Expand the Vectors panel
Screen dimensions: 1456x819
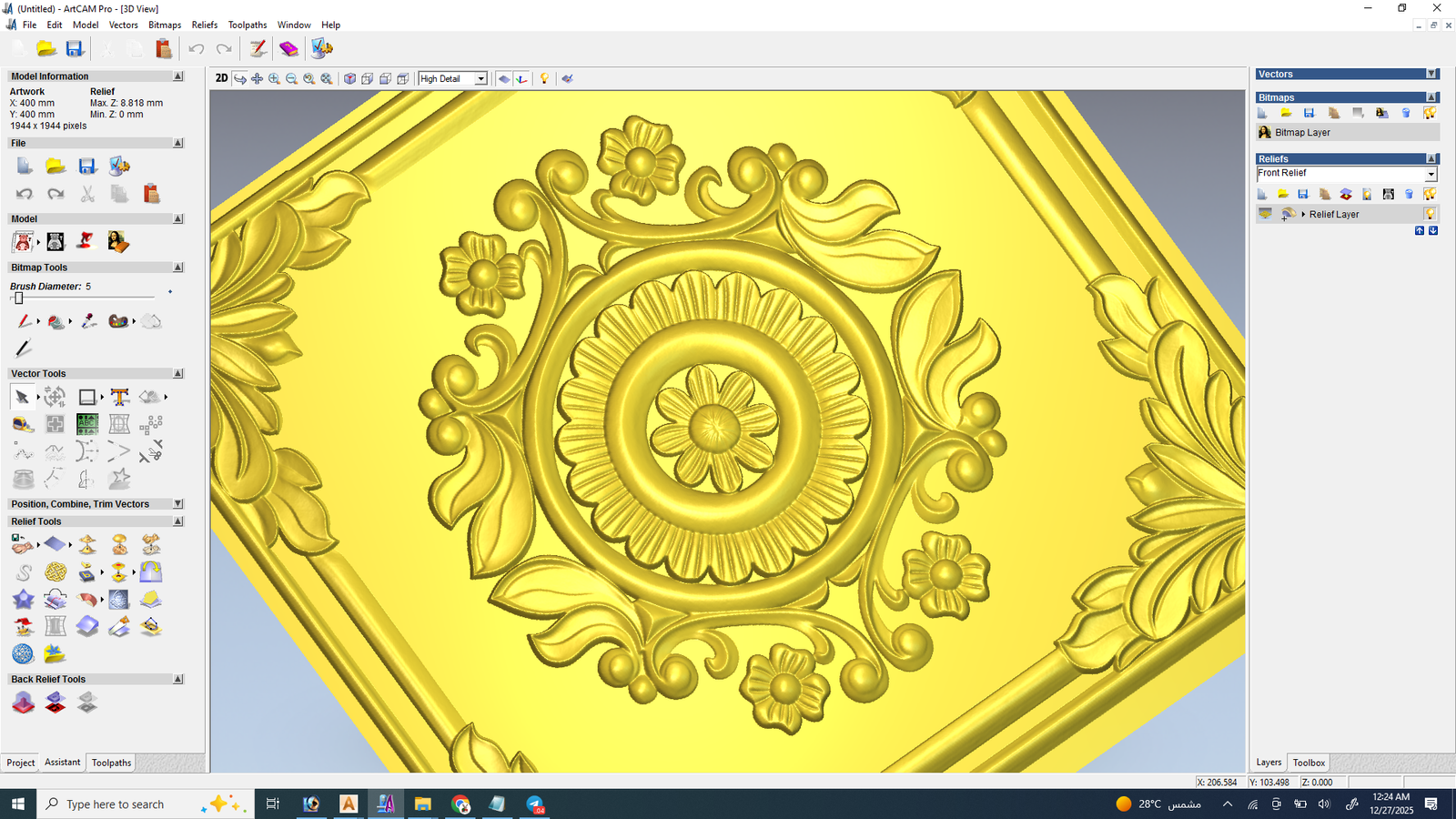click(1431, 75)
